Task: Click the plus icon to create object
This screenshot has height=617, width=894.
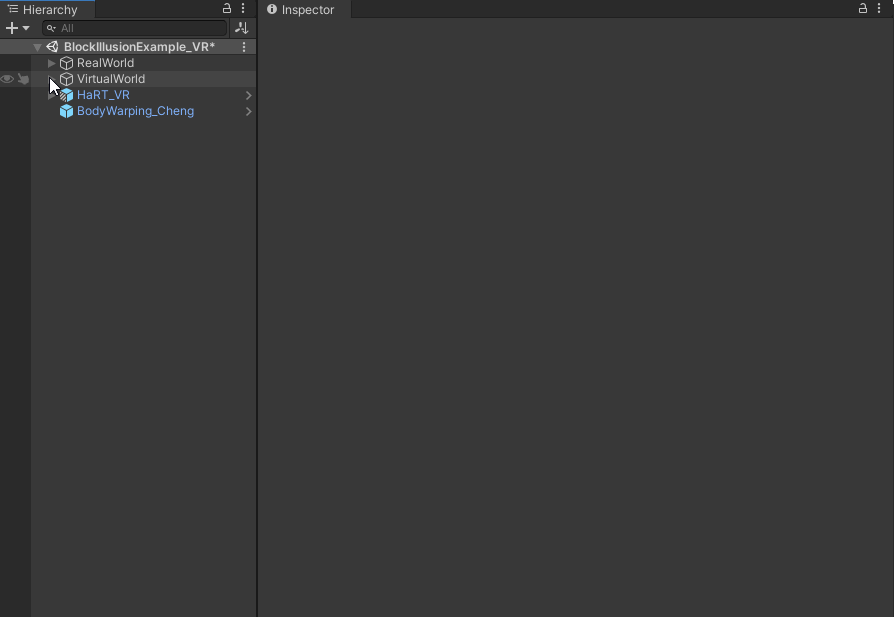Action: pos(12,28)
